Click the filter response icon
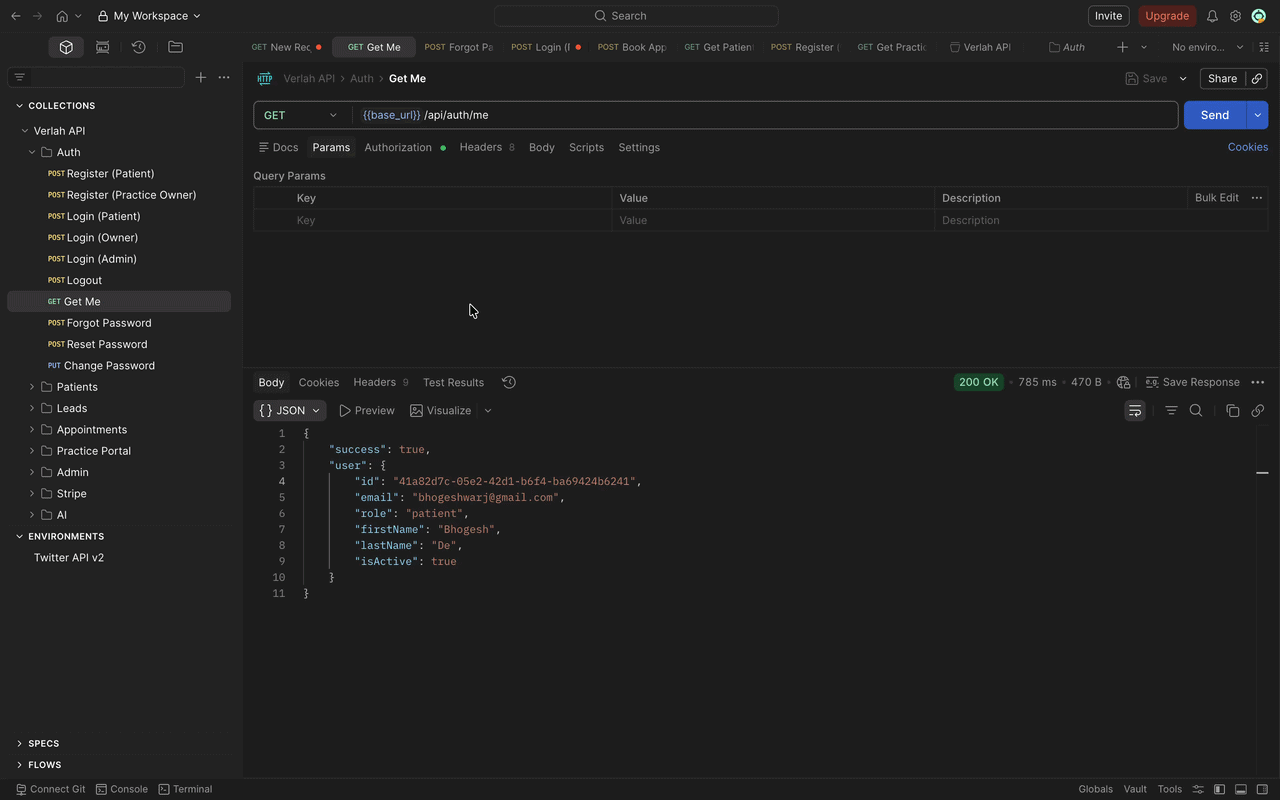Viewport: 1280px width, 800px height. [x=1171, y=411]
